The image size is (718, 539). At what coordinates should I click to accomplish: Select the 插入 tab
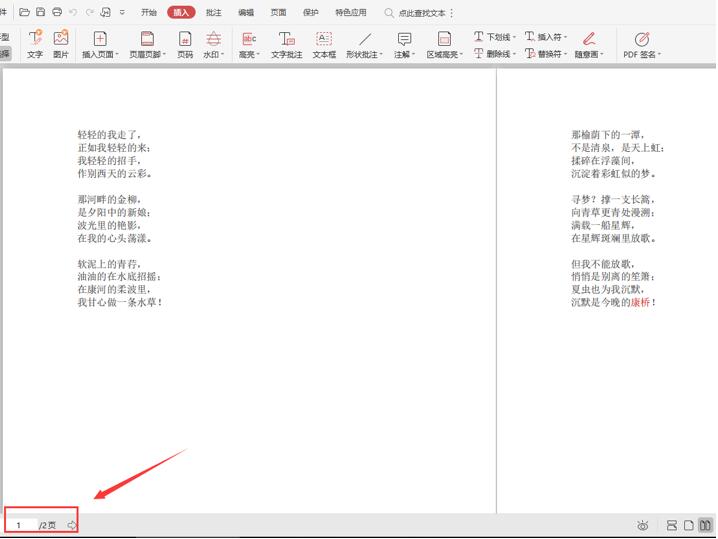(x=181, y=12)
